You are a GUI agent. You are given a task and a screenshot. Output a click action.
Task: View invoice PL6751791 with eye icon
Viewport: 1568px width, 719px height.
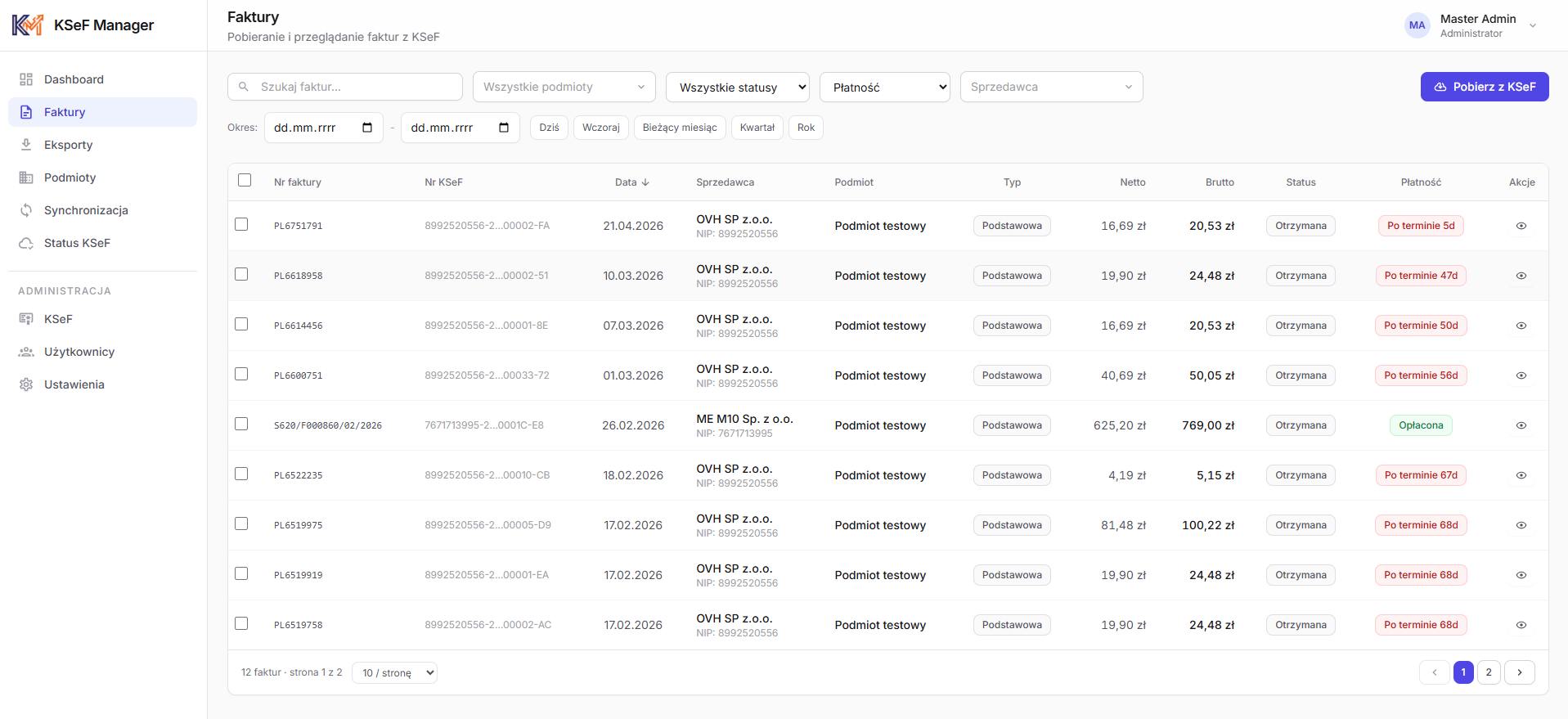[1521, 226]
